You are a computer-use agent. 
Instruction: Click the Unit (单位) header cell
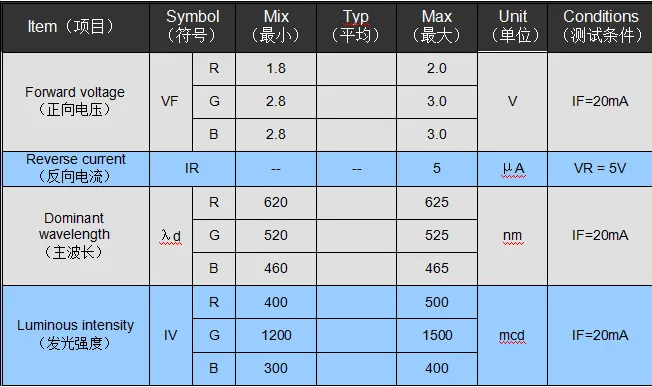point(513,27)
